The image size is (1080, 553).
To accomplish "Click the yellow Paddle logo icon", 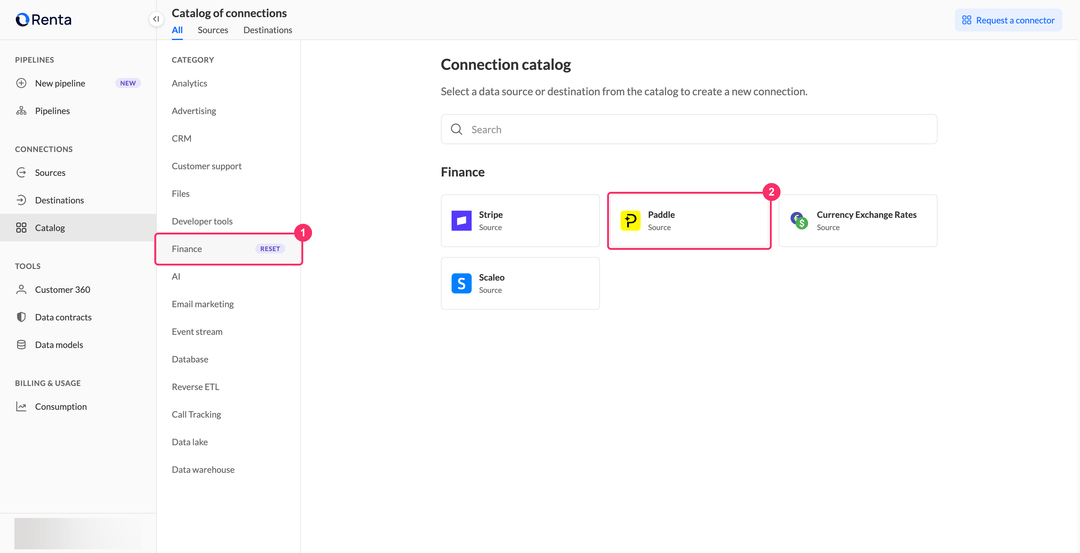I will tap(630, 220).
